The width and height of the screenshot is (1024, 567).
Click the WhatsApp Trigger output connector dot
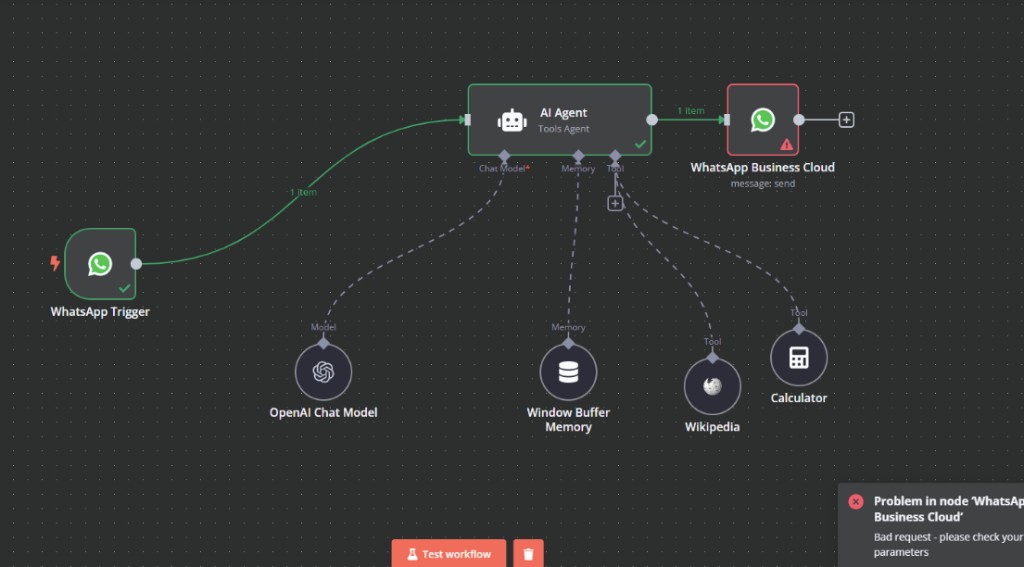click(x=136, y=264)
